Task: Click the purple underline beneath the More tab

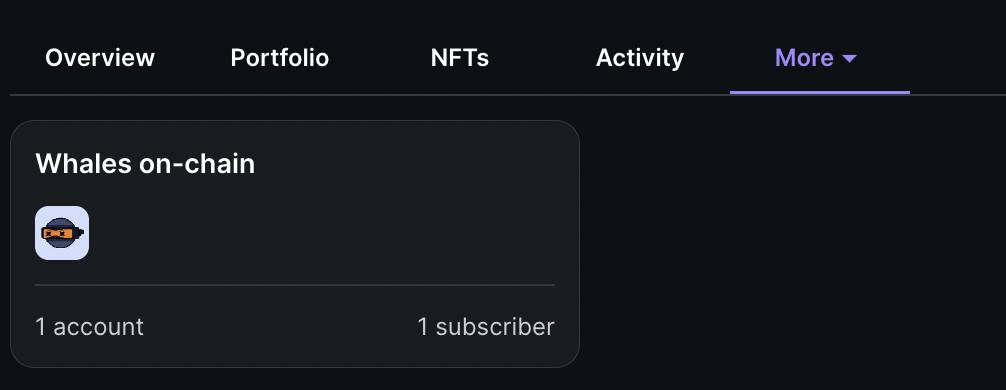Action: click(x=819, y=92)
